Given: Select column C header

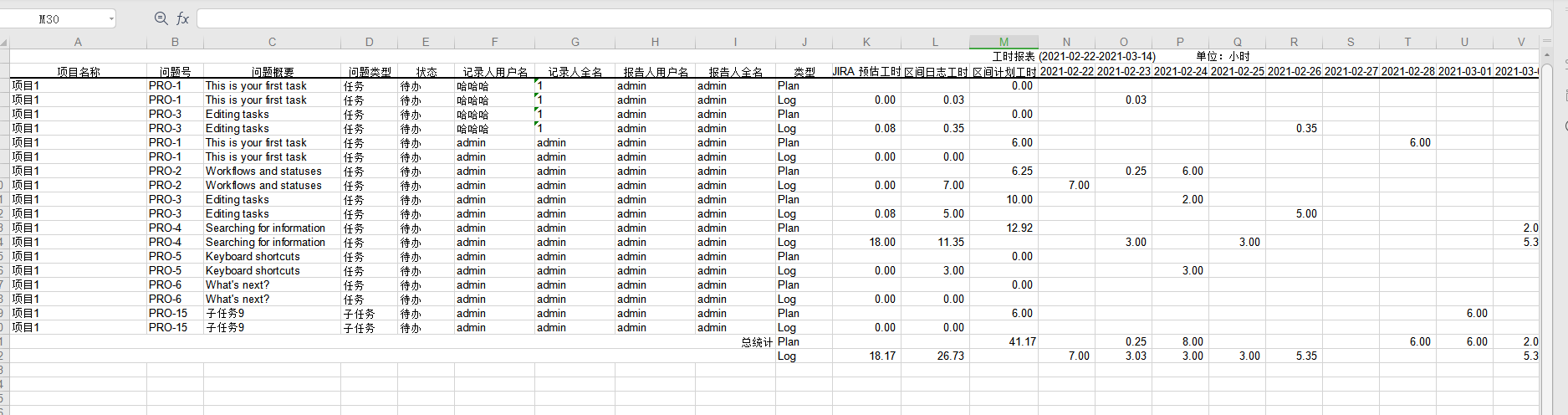Looking at the screenshot, I should 272,42.
